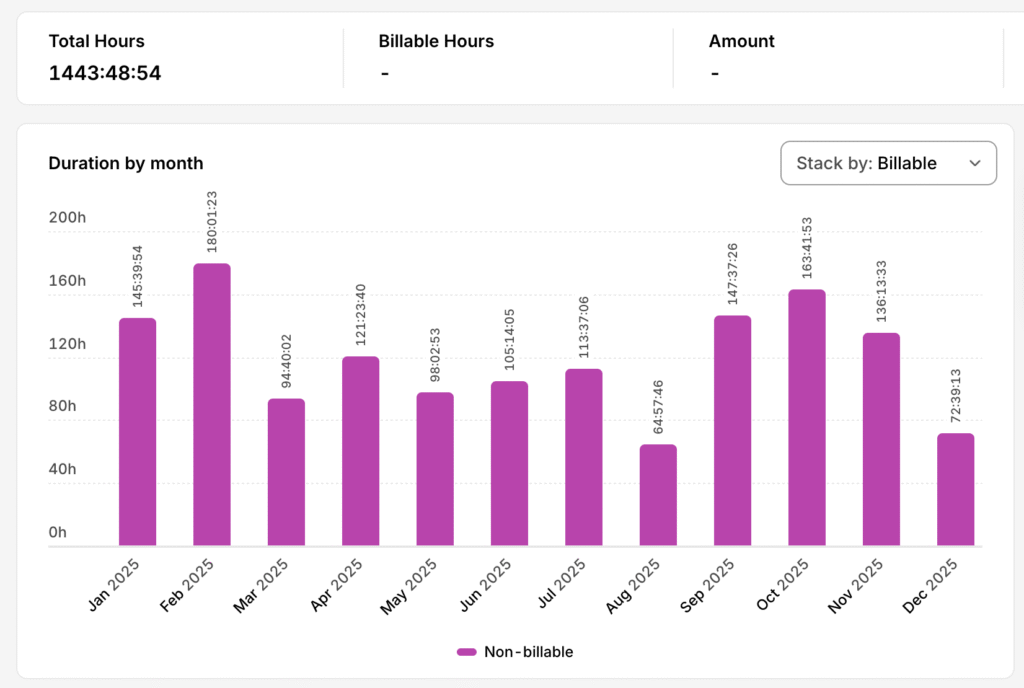Click the Amount summary heading
Viewport: 1024px width, 688px height.
(741, 41)
